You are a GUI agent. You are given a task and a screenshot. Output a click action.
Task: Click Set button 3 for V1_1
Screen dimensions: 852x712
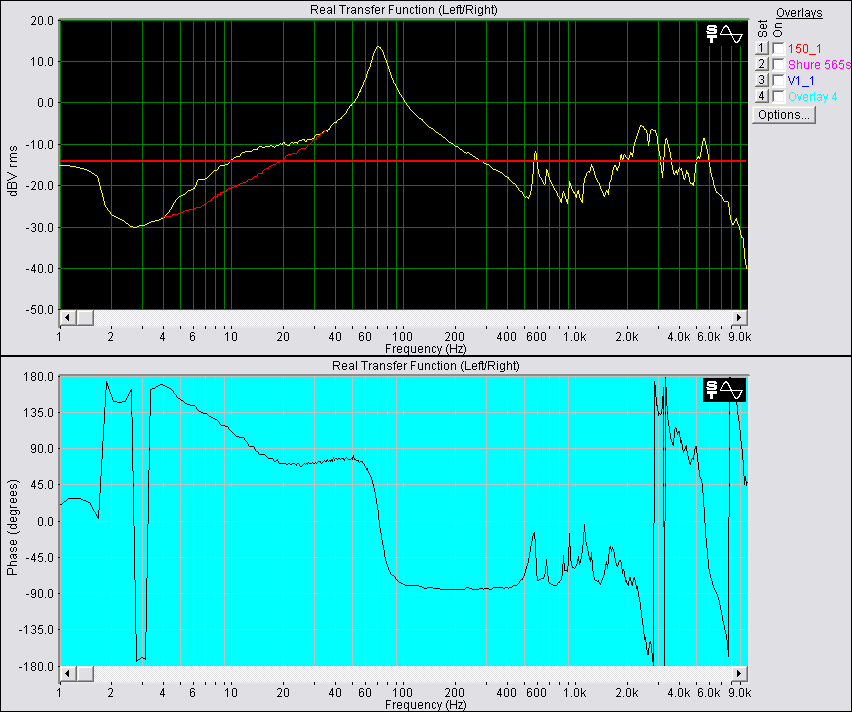point(761,80)
